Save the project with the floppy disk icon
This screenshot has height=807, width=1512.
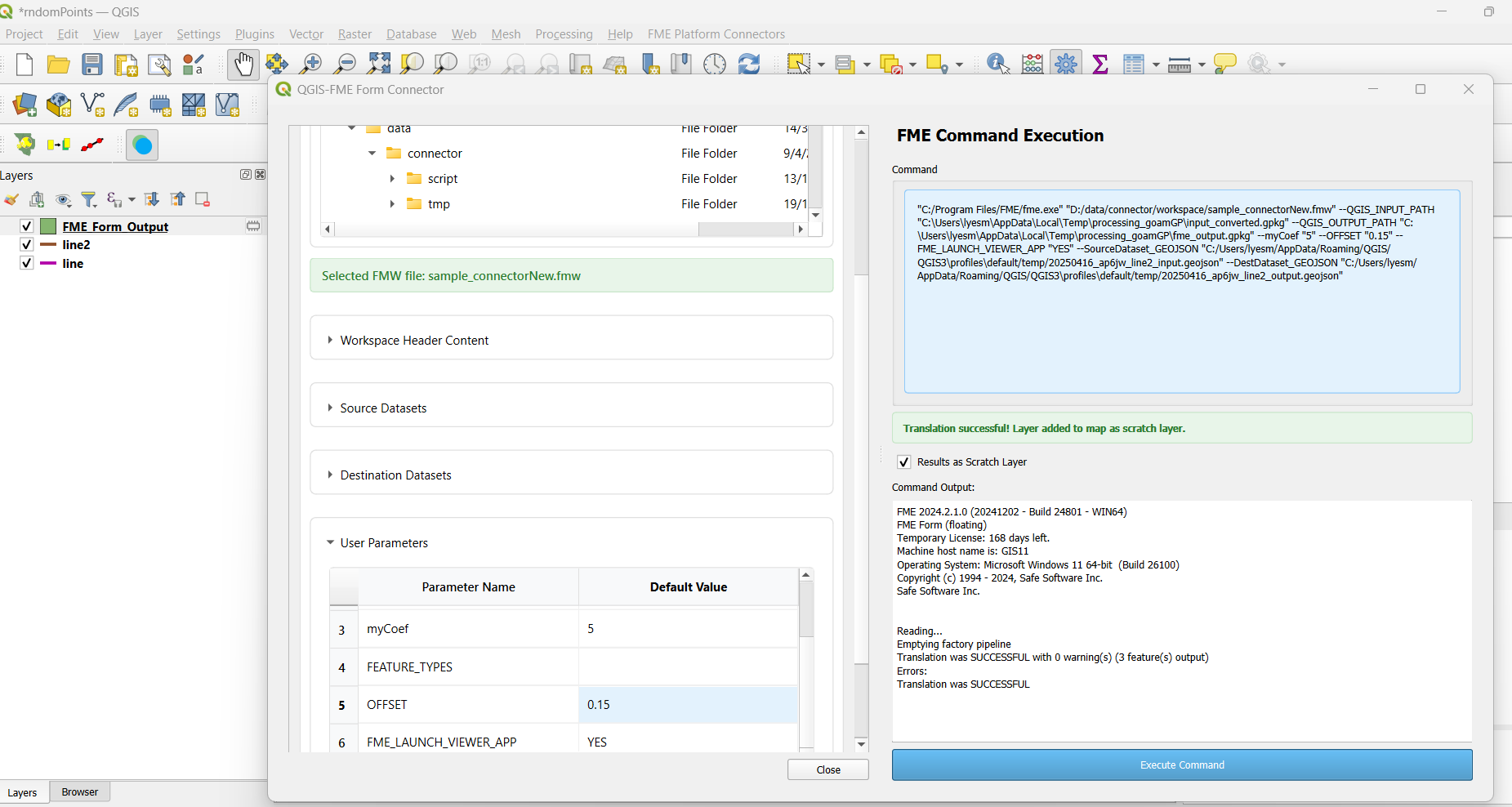pos(92,65)
